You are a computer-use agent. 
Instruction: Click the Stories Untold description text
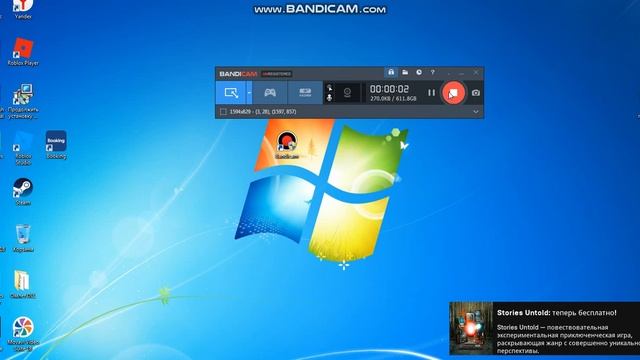[x=568, y=339]
